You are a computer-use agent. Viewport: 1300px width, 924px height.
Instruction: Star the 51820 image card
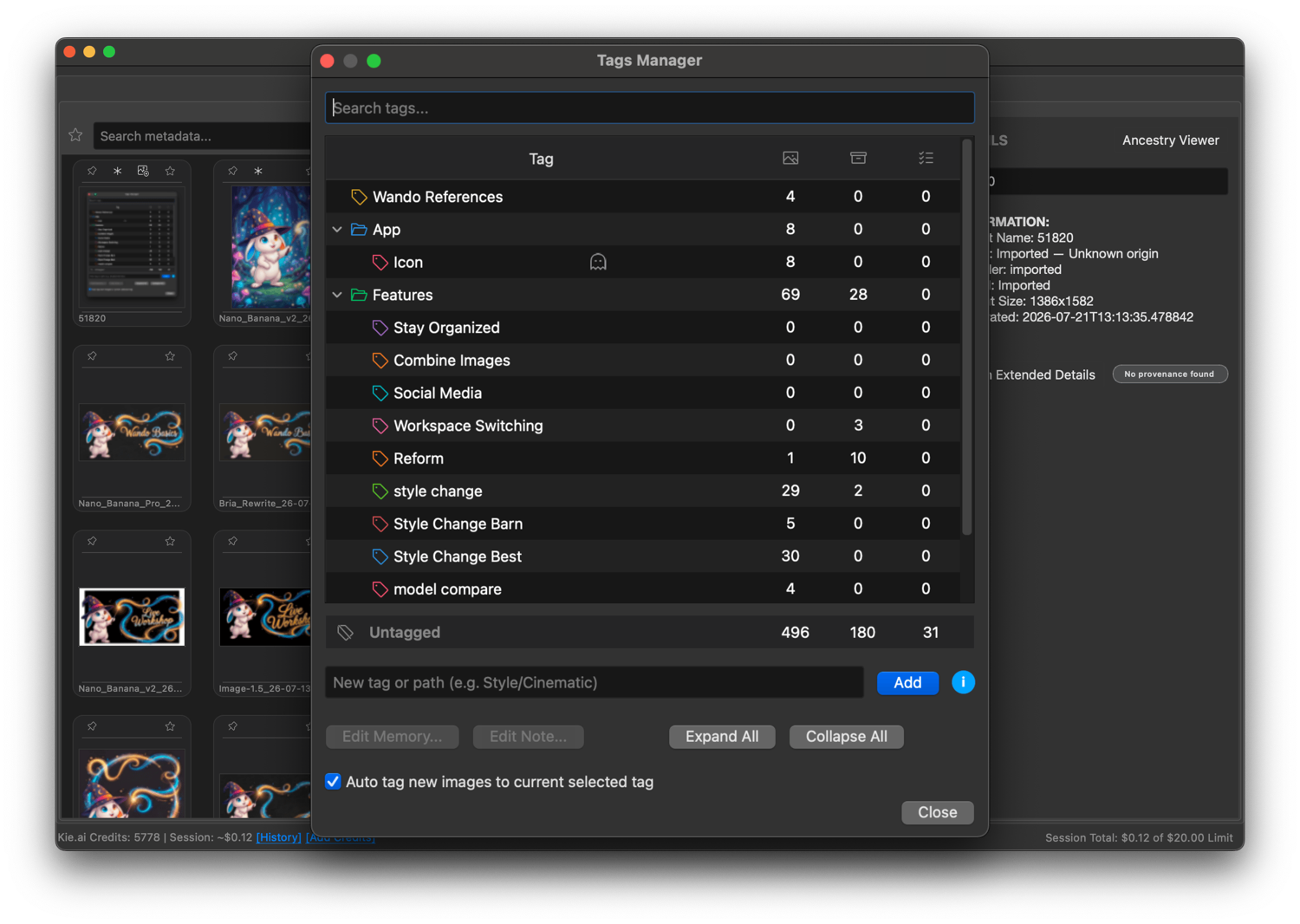170,171
